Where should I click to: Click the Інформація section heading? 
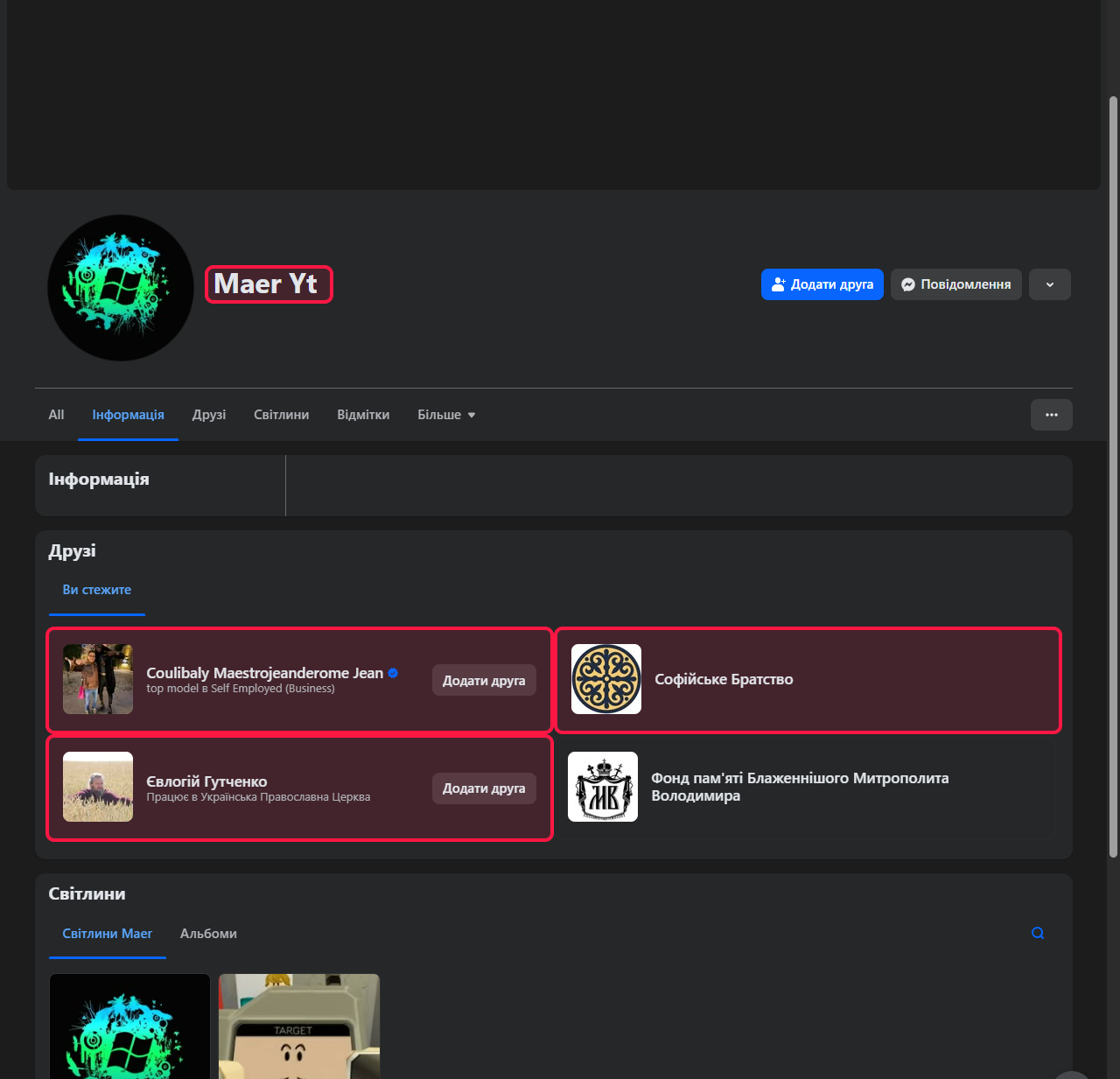click(x=99, y=480)
